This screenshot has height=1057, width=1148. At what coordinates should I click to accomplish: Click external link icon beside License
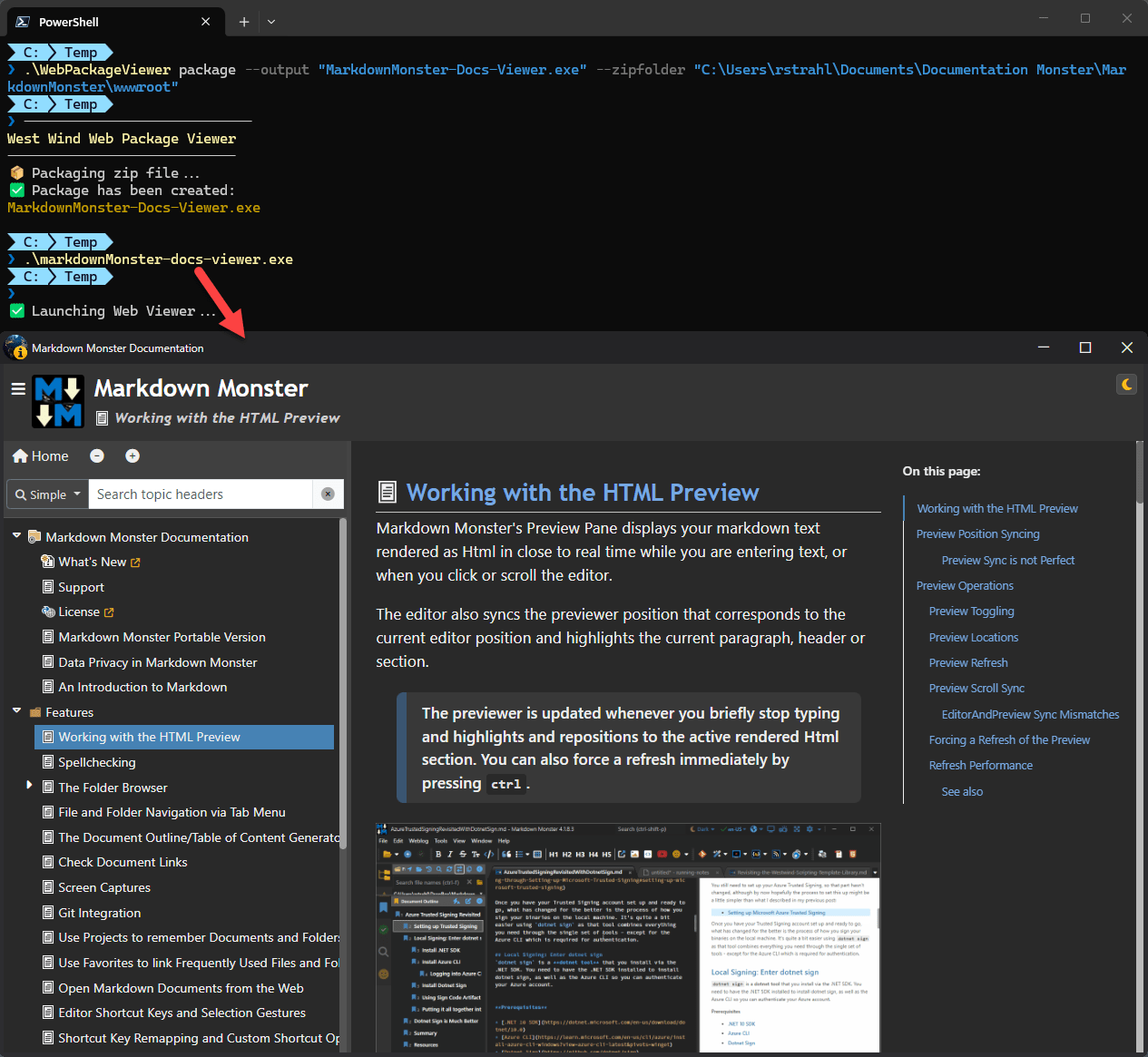pyautogui.click(x=109, y=612)
